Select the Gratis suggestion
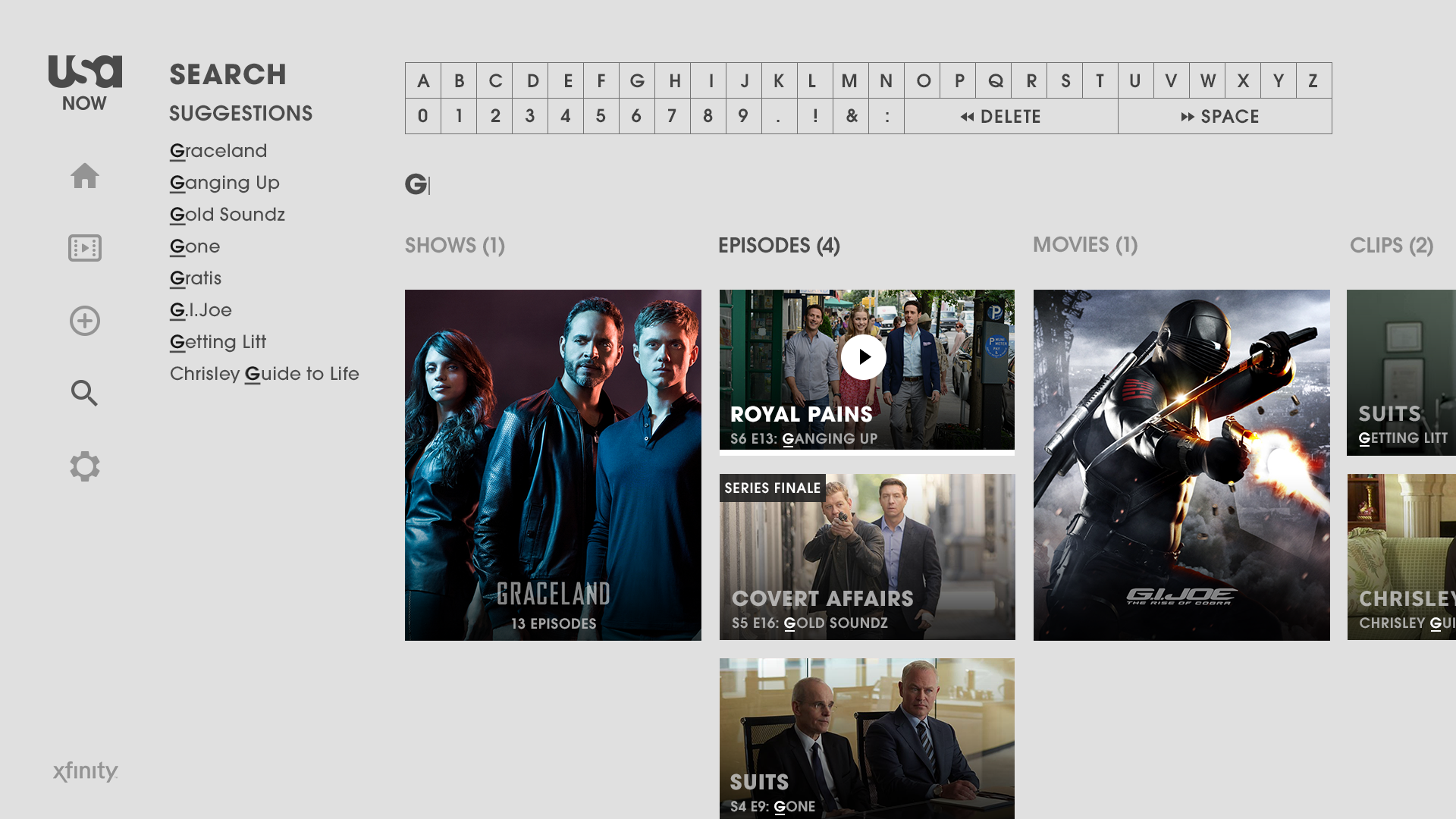 (x=196, y=278)
